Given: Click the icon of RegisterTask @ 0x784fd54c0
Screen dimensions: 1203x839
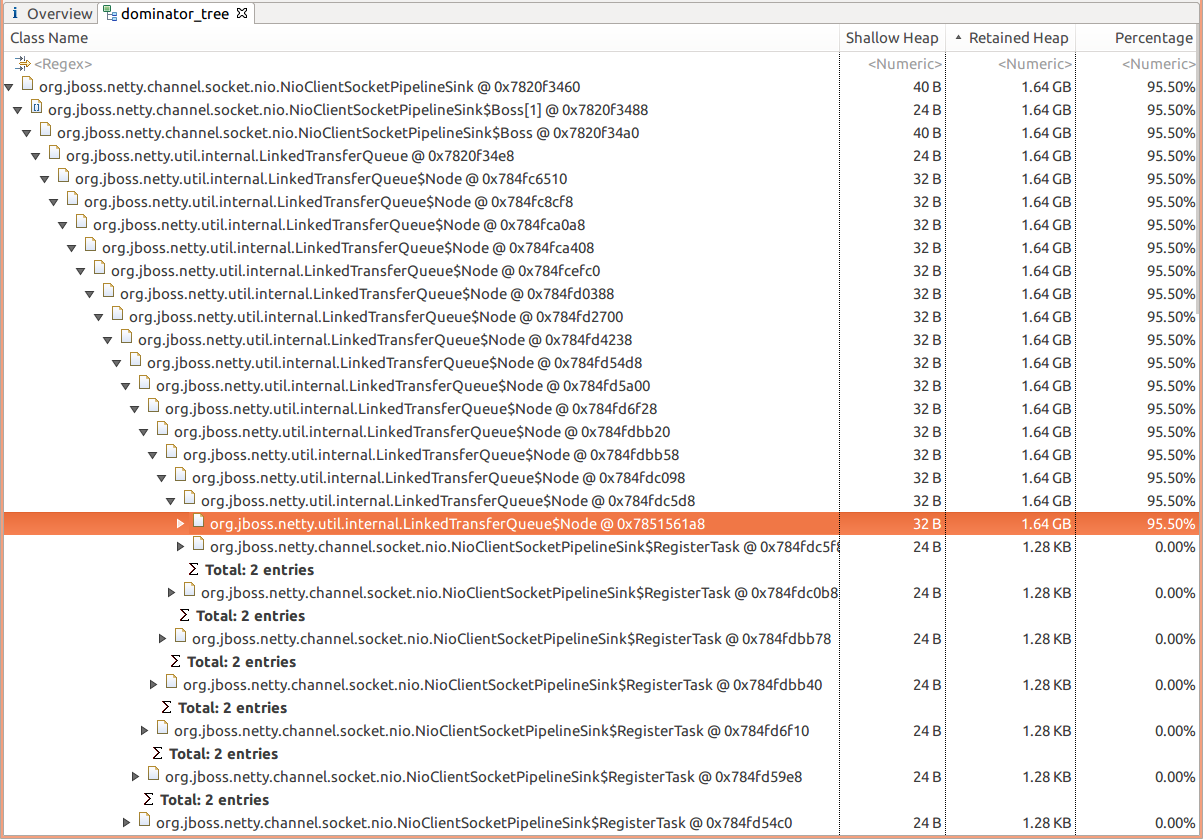Looking at the screenshot, I should point(144,822).
